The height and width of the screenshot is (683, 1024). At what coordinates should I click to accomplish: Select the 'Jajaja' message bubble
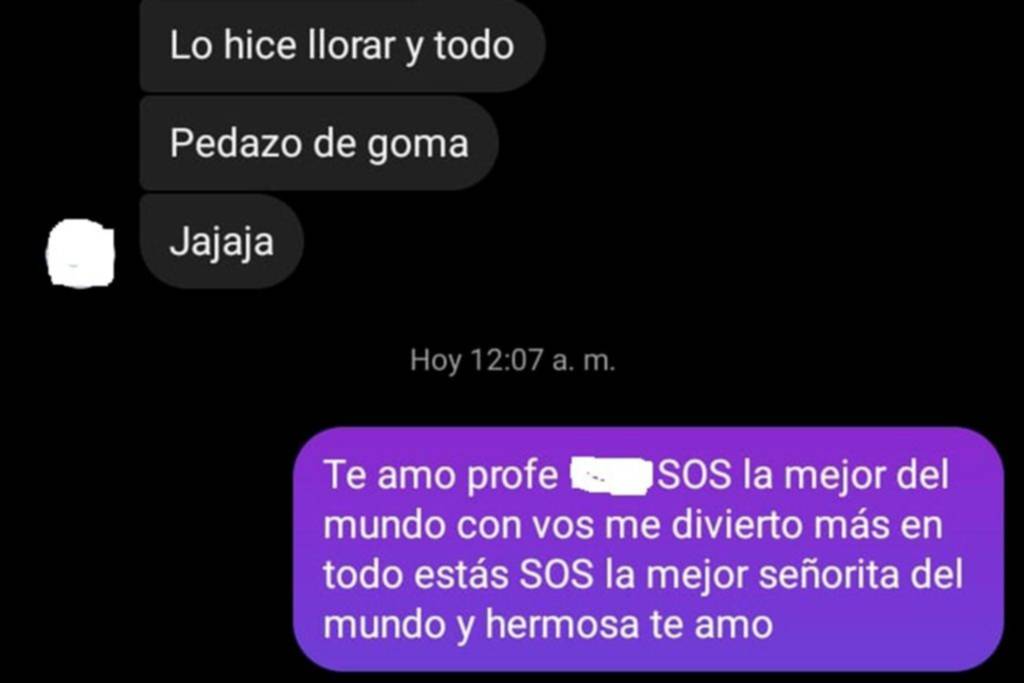coord(221,241)
